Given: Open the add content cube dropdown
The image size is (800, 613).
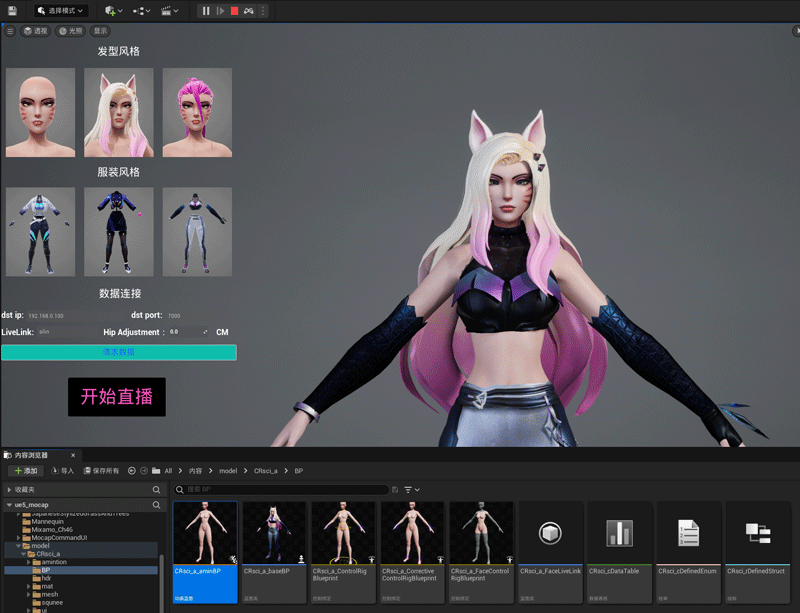Looking at the screenshot, I should 113,10.
